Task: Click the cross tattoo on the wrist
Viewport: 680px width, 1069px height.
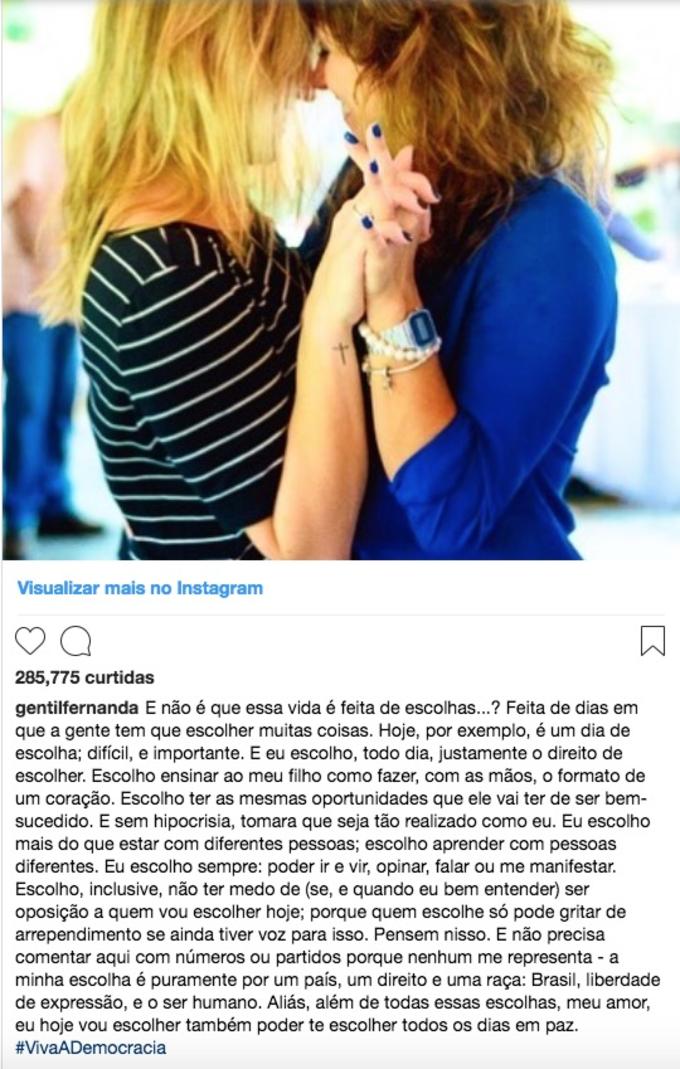Action: (x=340, y=352)
